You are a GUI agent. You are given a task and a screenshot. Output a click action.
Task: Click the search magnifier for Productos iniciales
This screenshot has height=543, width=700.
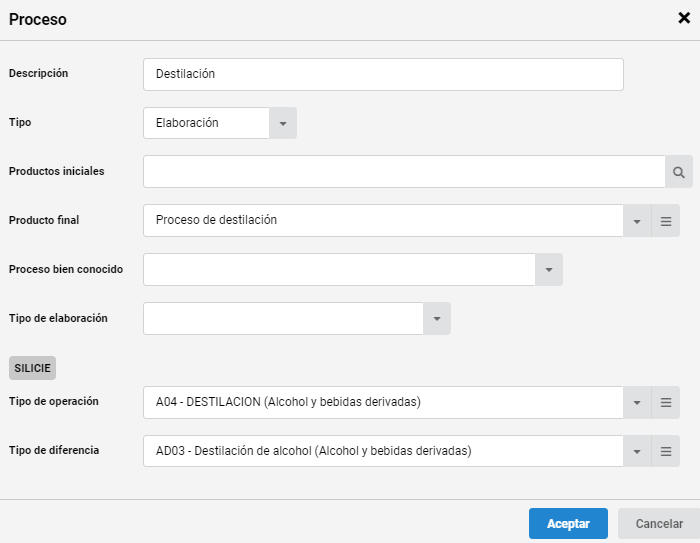679,172
